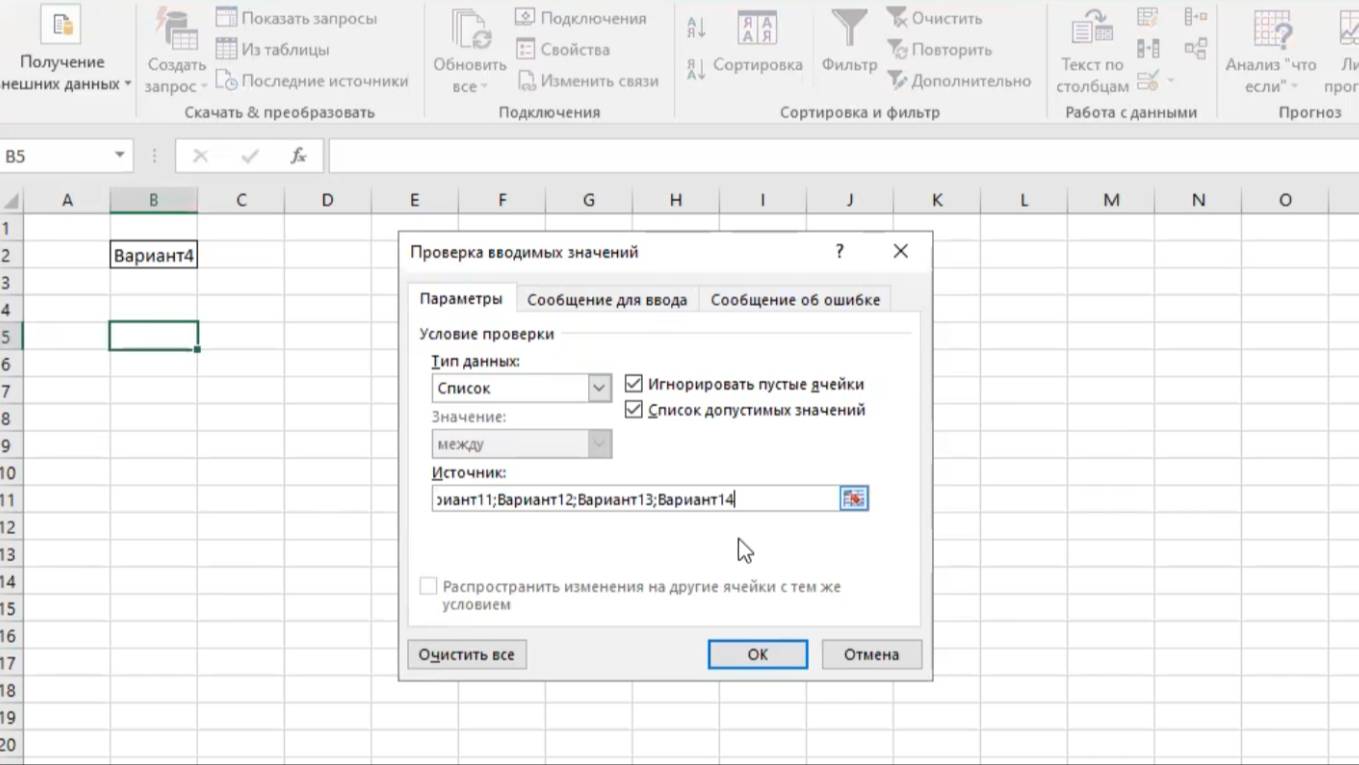
Task: Click Очистить (Clear) filter in the ribbon
Action: (934, 18)
